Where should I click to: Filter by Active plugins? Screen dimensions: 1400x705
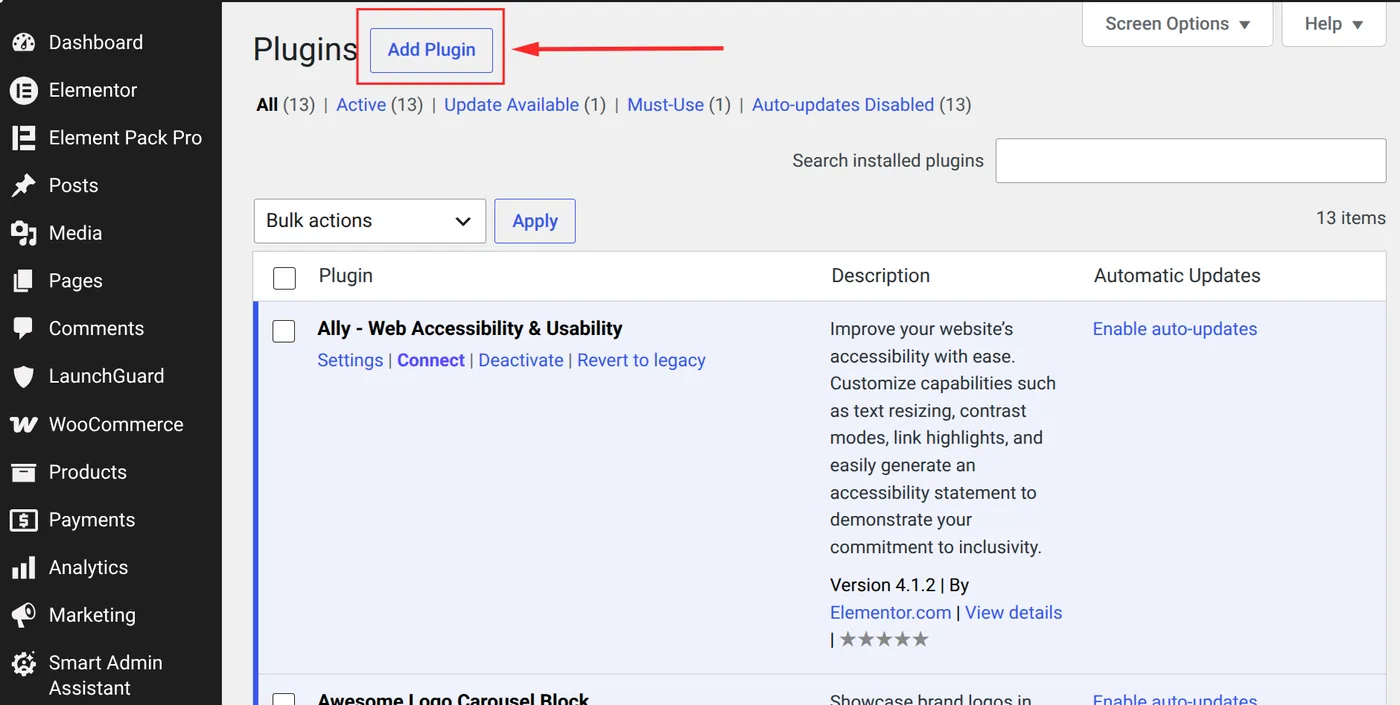[361, 105]
